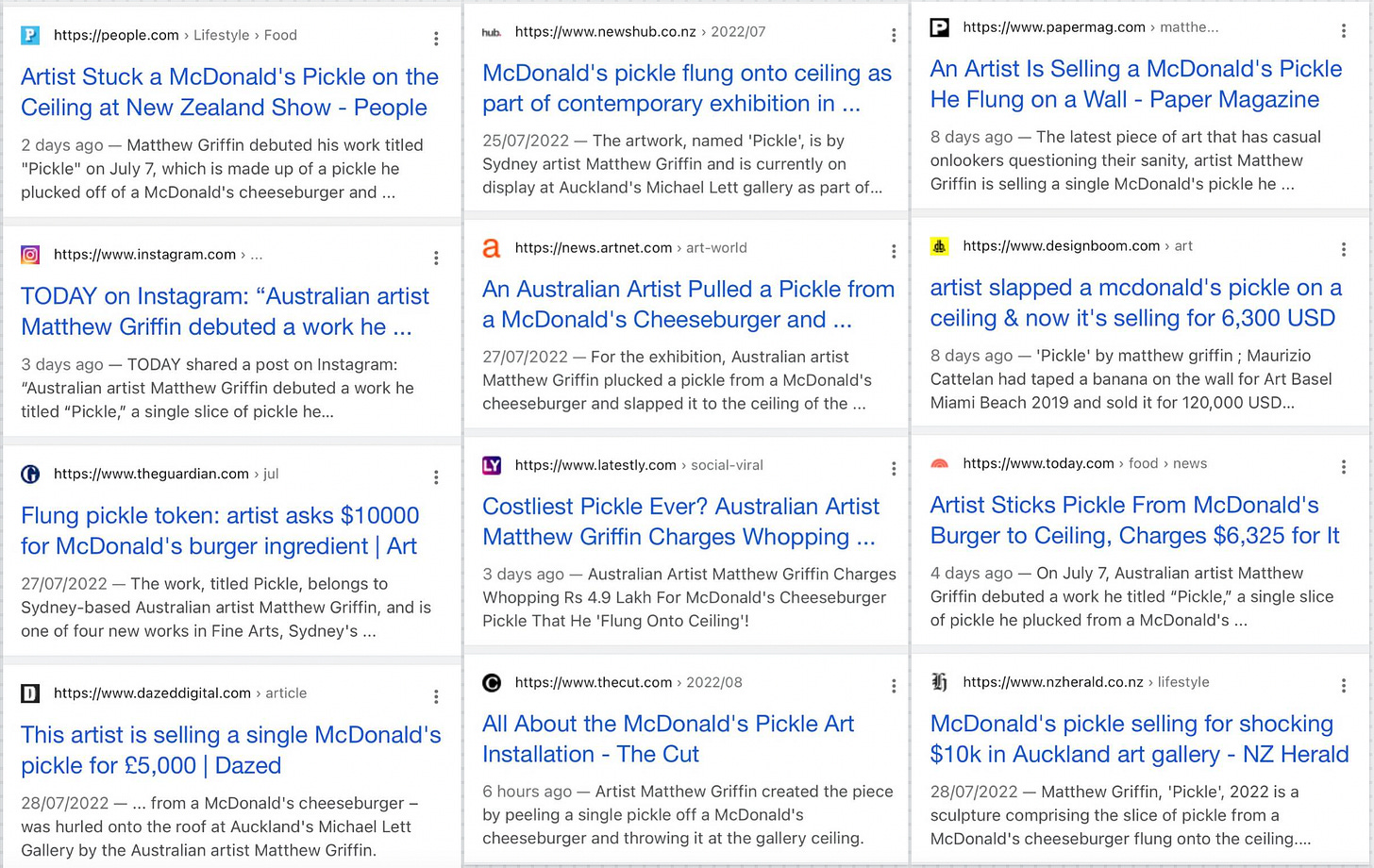The height and width of the screenshot is (868, 1374).
Task: Click the Paper Magazine snippet 'The latest piece of art'
Action: pos(1126,160)
